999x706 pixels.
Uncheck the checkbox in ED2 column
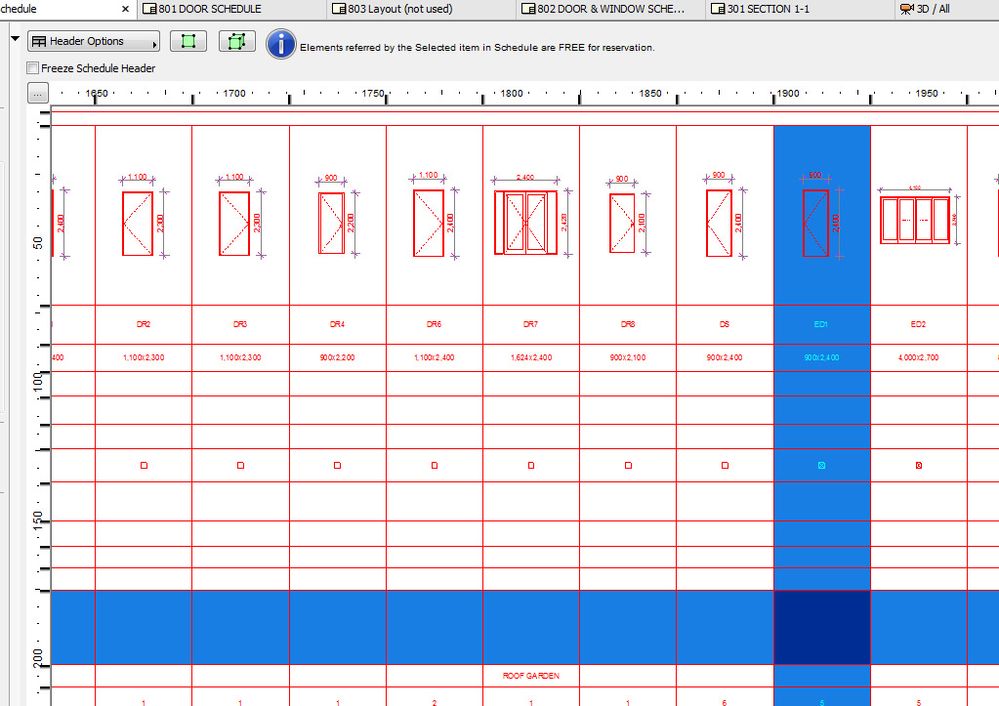click(919, 465)
